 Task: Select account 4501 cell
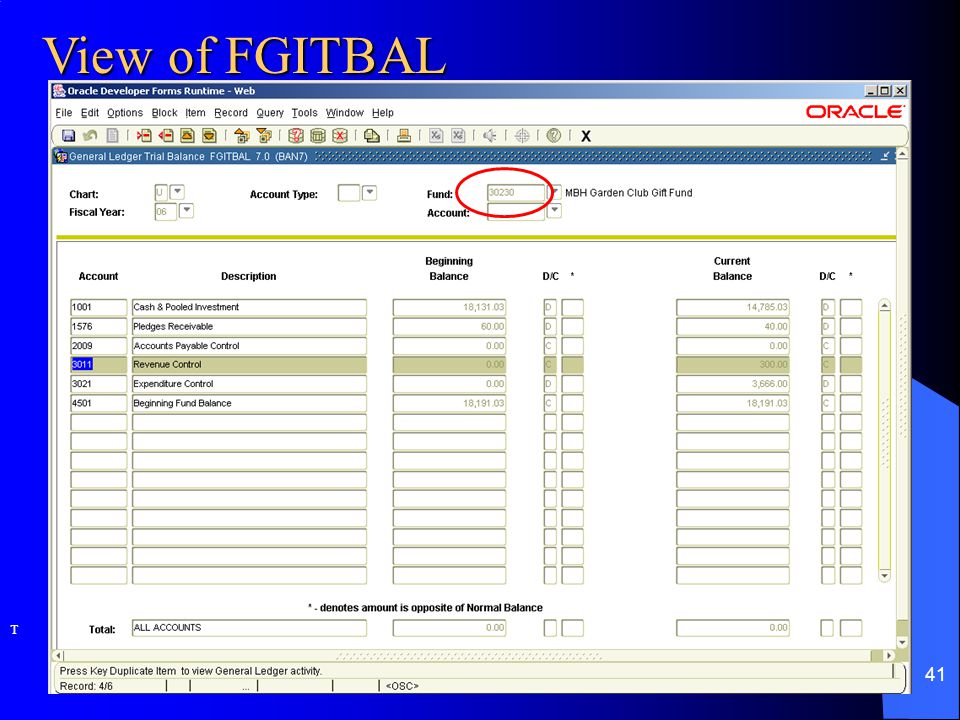tap(99, 403)
